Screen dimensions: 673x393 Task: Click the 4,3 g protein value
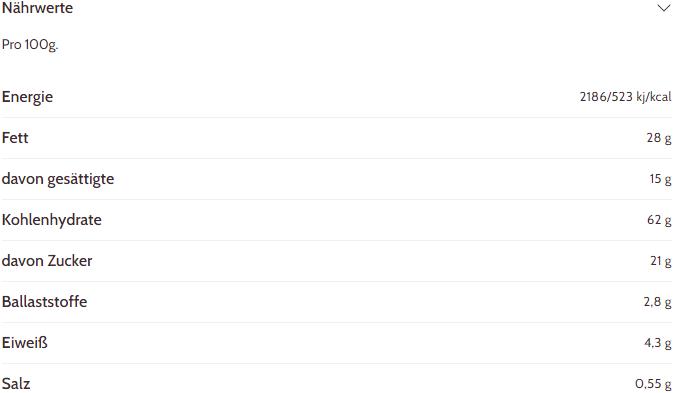(x=658, y=343)
